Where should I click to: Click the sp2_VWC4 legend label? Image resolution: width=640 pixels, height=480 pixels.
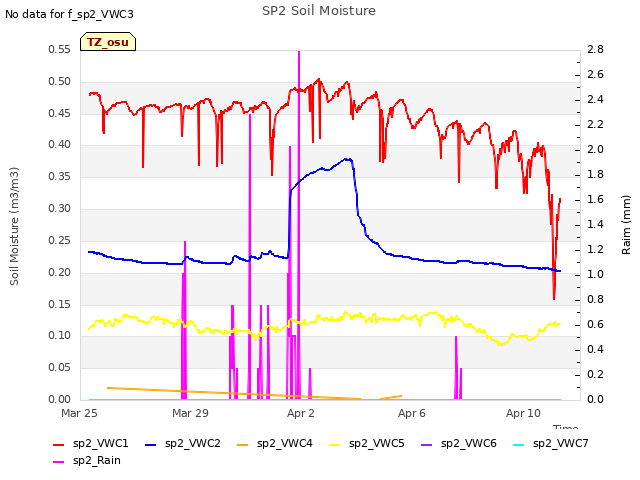tap(284, 443)
